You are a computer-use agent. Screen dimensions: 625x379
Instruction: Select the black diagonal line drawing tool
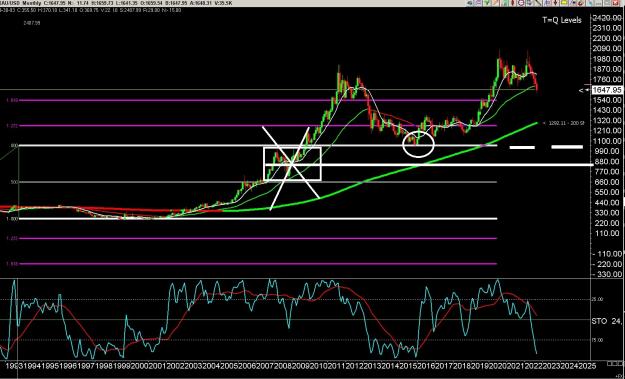[538, 3]
